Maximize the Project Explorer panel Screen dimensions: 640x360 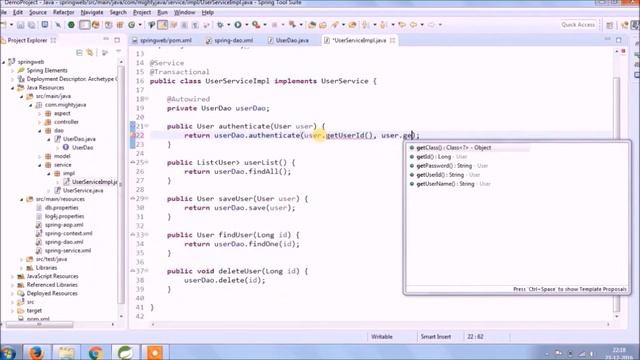117,40
